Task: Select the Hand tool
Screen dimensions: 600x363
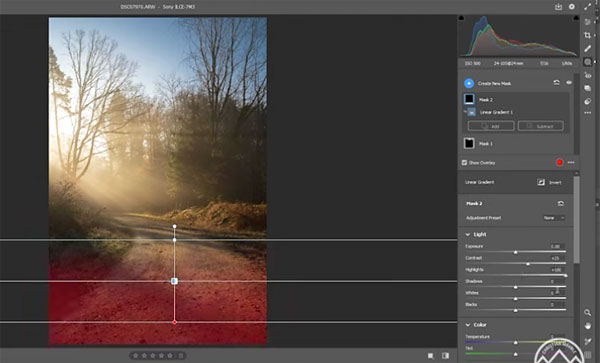Action: click(587, 326)
